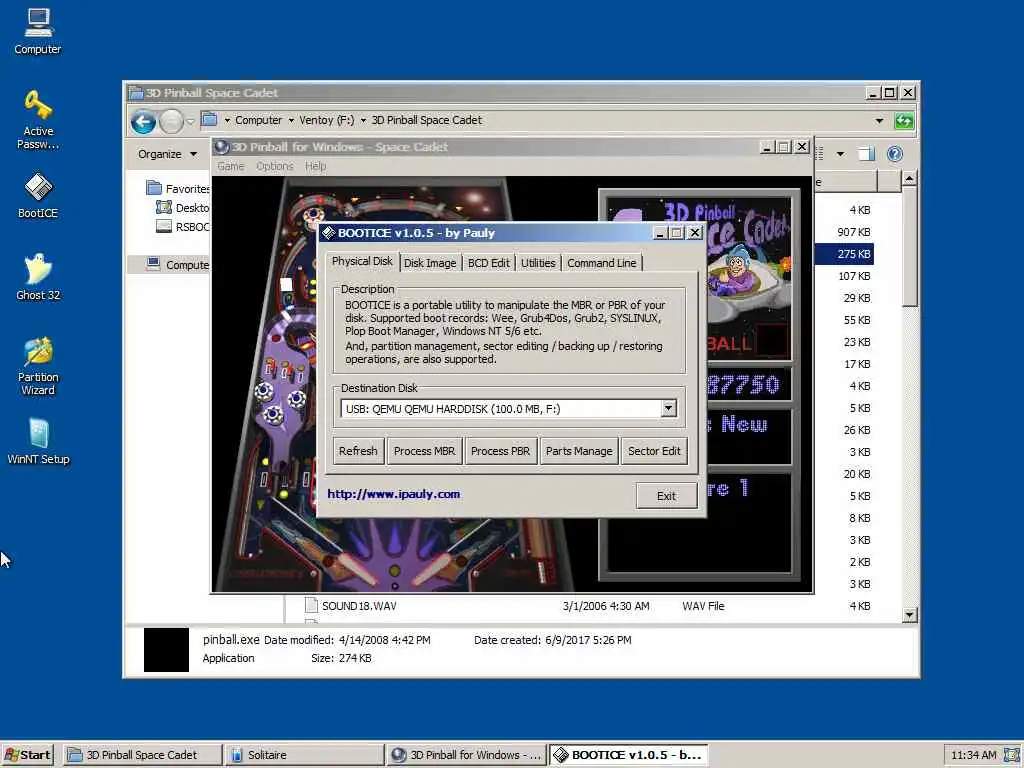This screenshot has width=1024, height=768.
Task: Click the green refresh icon in address bar
Action: click(x=904, y=121)
